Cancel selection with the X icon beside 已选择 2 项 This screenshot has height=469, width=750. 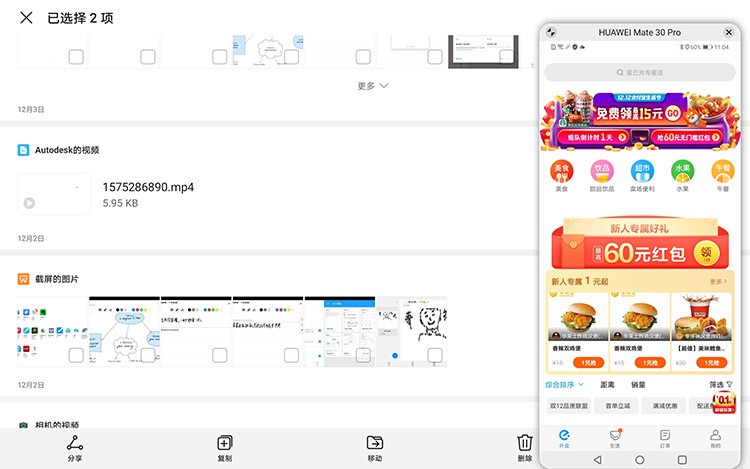[26, 18]
